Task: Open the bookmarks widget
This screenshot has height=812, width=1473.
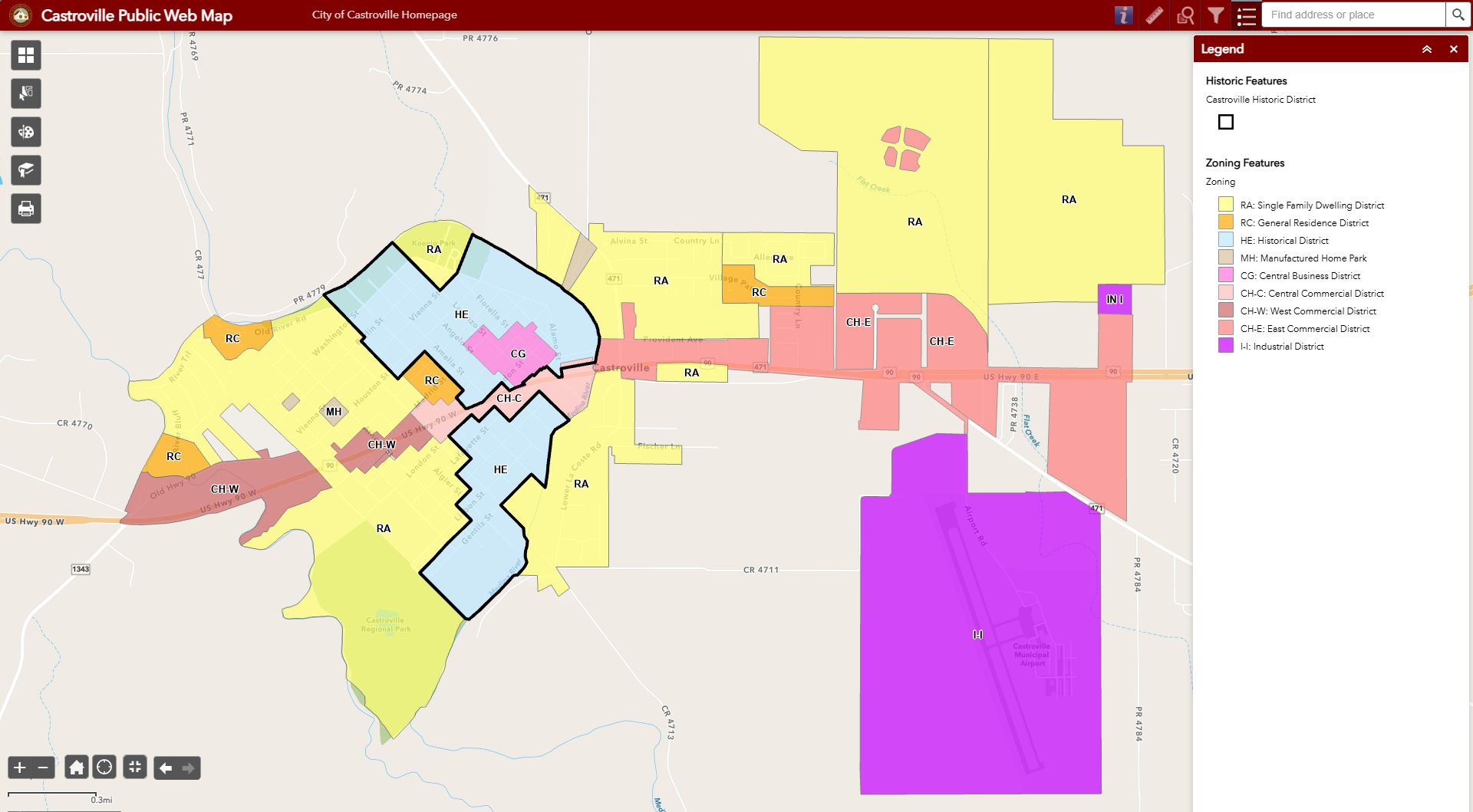Action: [26, 170]
